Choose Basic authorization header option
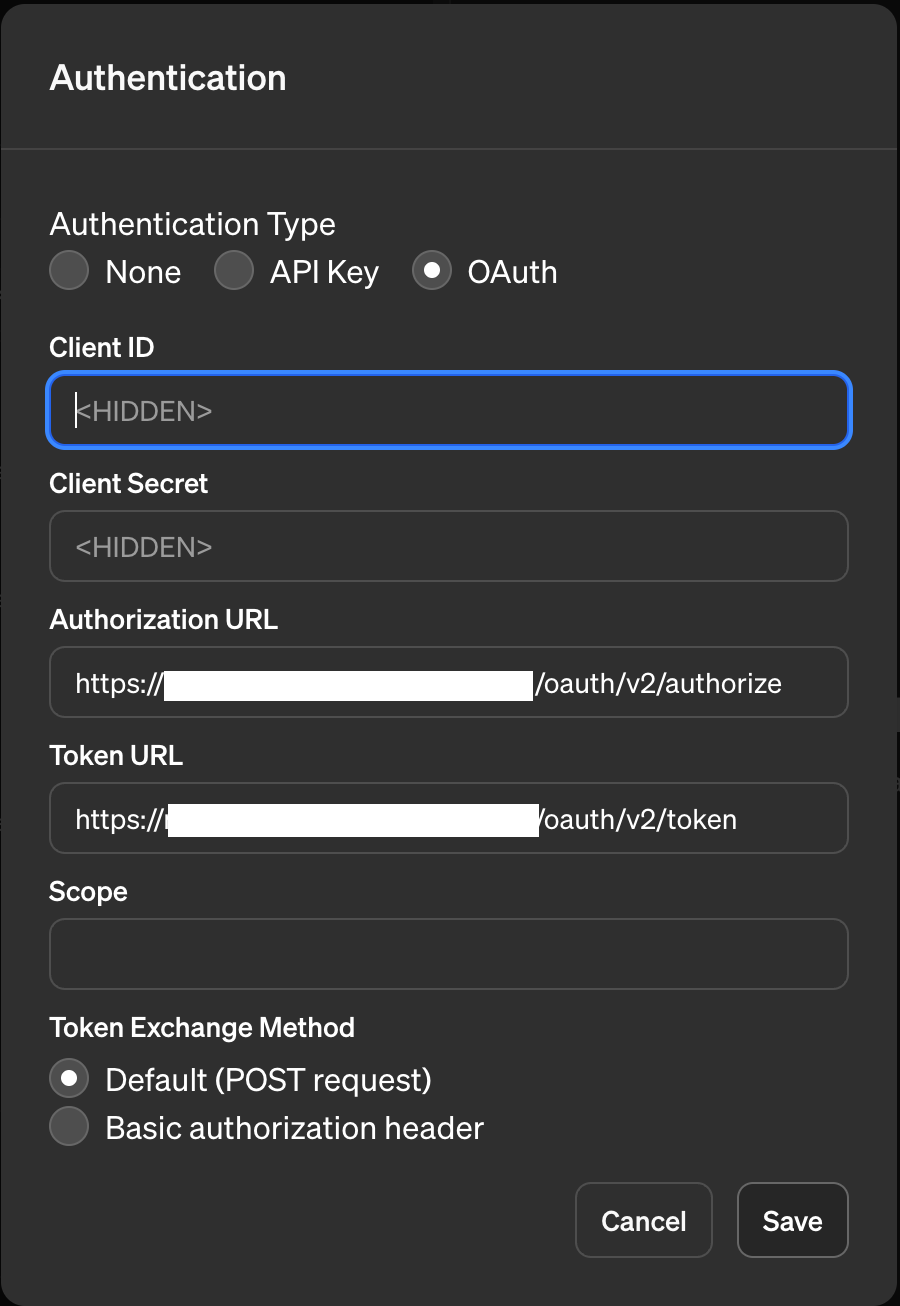900x1306 pixels. (69, 1128)
